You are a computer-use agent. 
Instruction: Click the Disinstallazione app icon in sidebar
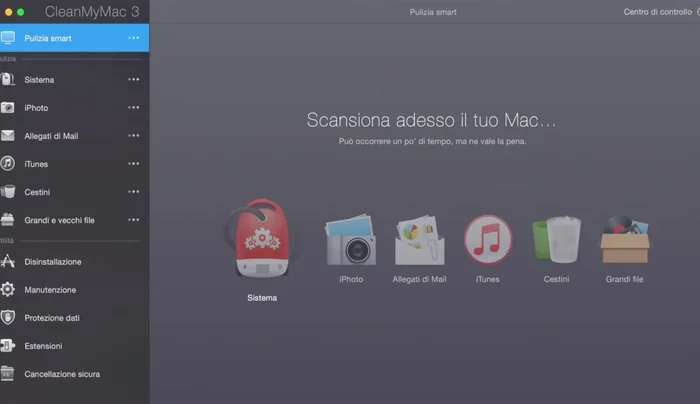(8, 261)
